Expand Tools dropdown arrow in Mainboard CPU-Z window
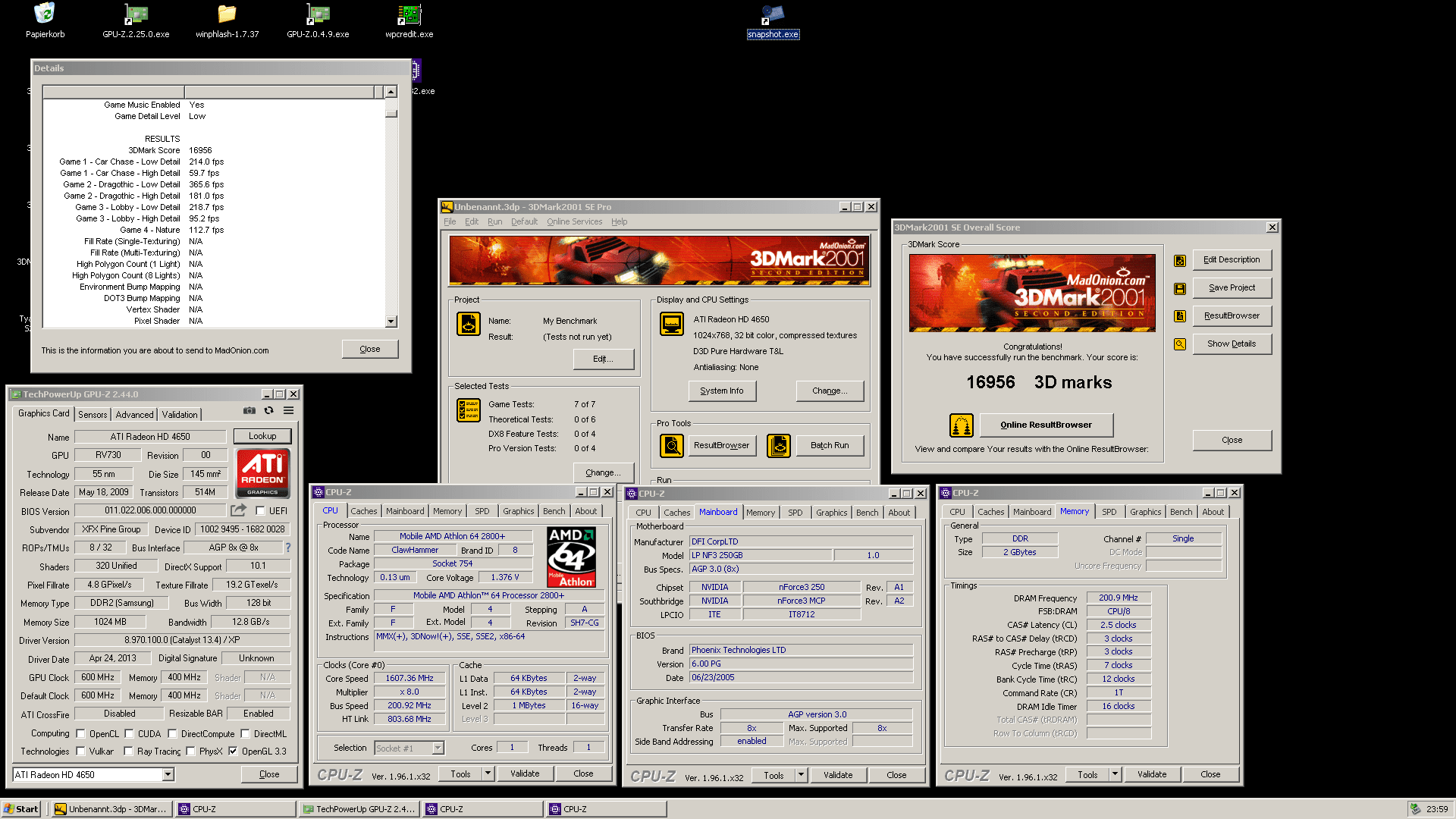This screenshot has width=1456, height=819. tap(801, 775)
